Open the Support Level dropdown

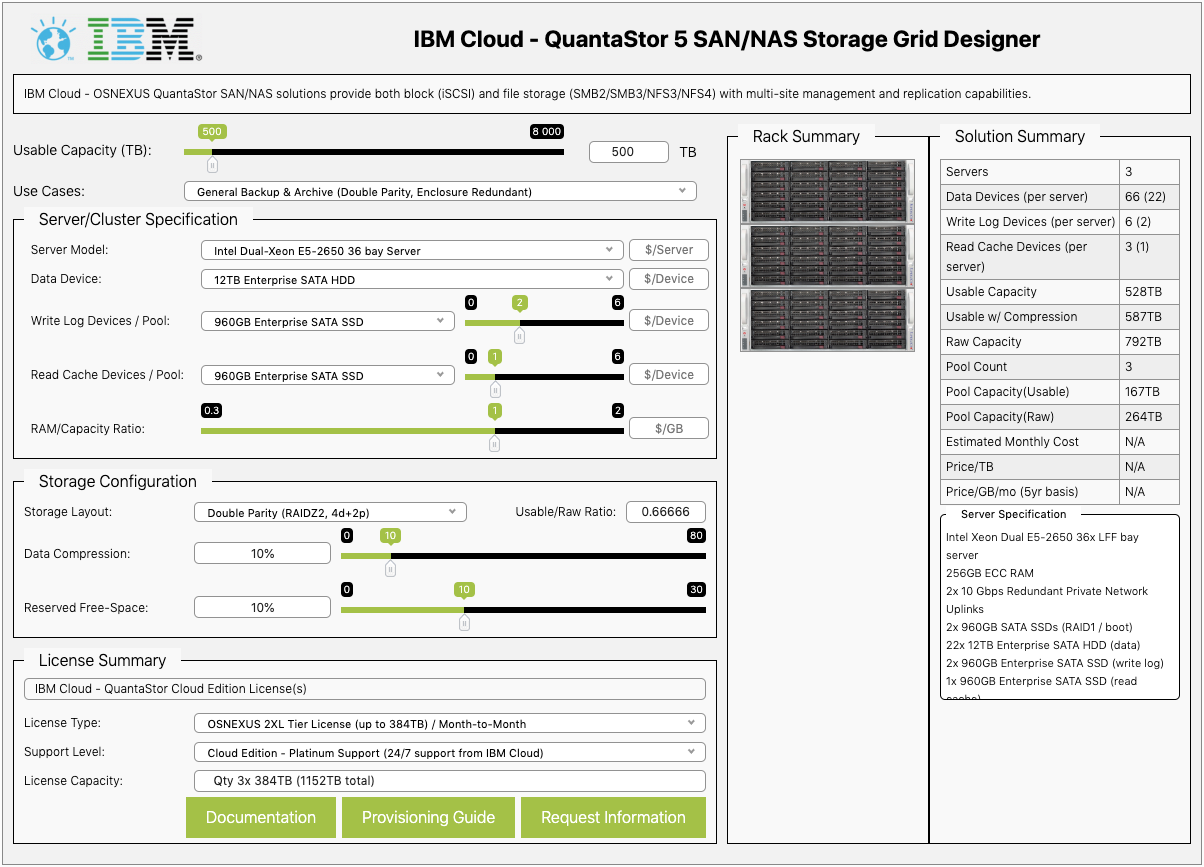click(449, 752)
